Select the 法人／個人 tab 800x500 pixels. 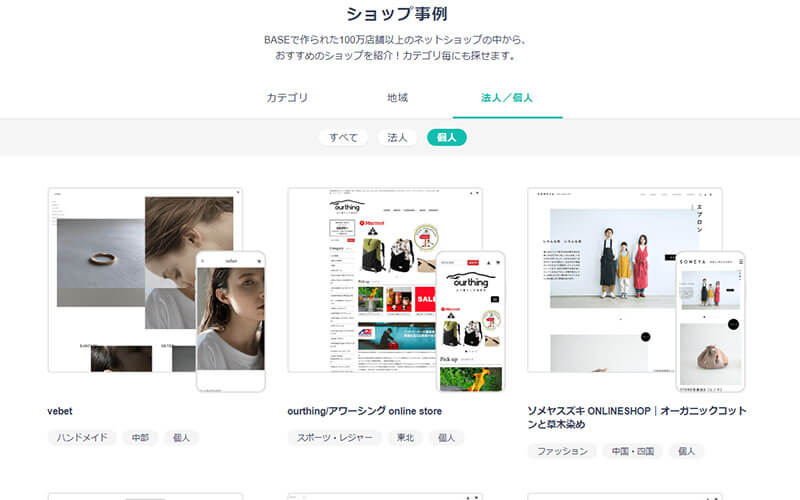click(507, 98)
